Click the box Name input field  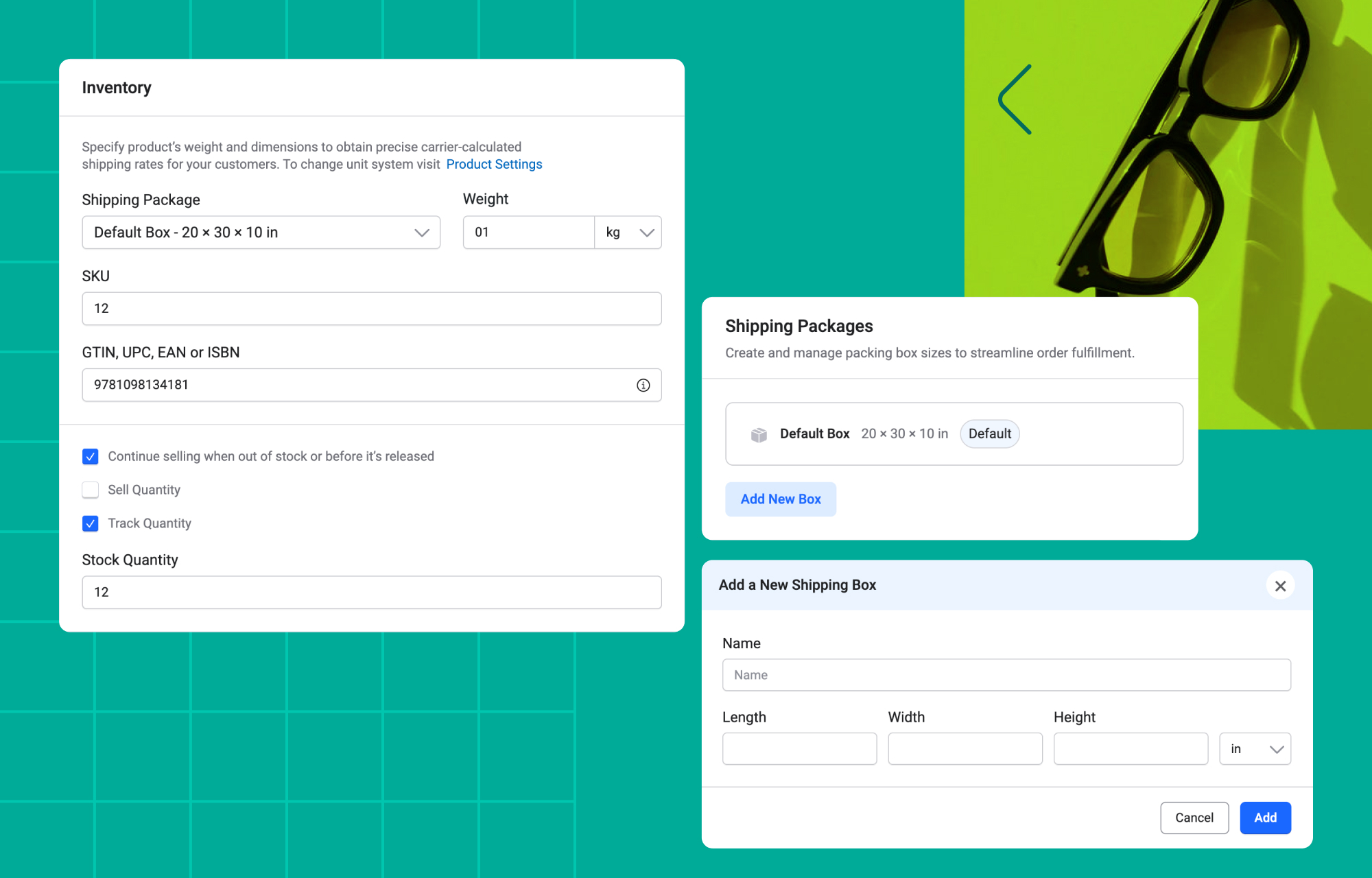click(x=1006, y=675)
